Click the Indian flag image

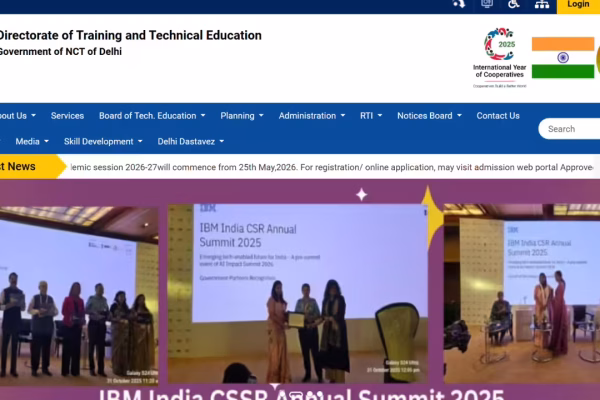(563, 58)
